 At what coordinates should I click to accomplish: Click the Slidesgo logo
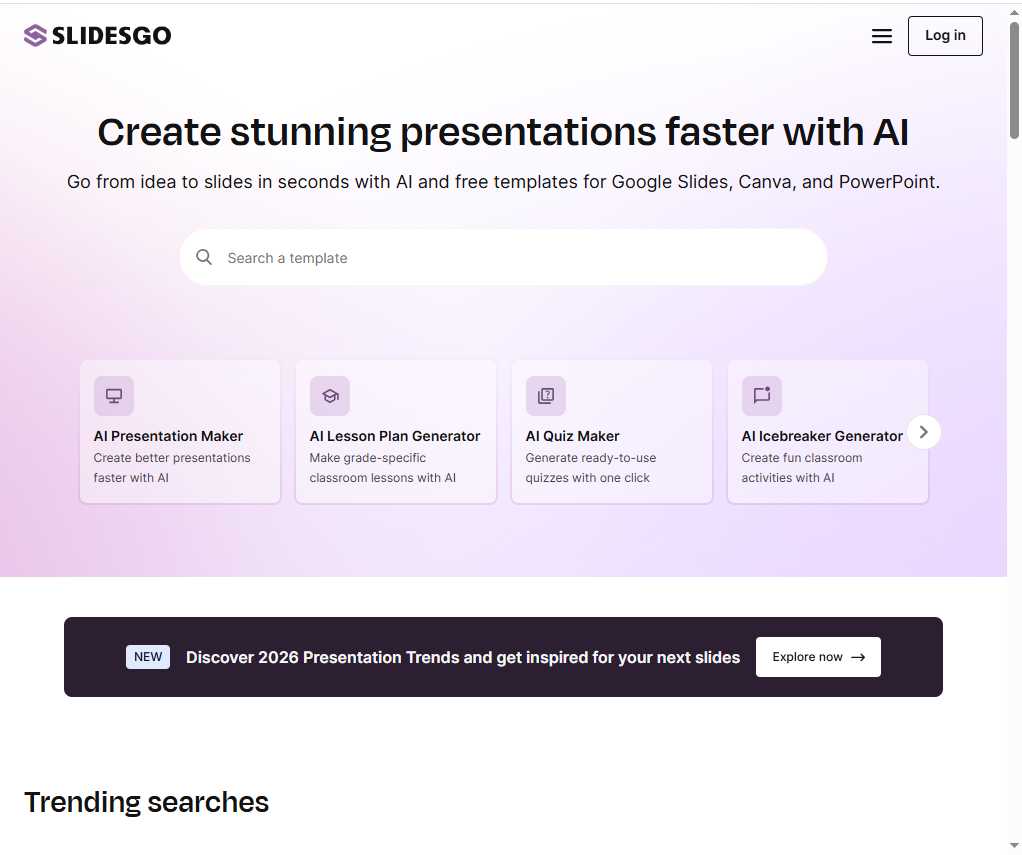[x=97, y=36]
